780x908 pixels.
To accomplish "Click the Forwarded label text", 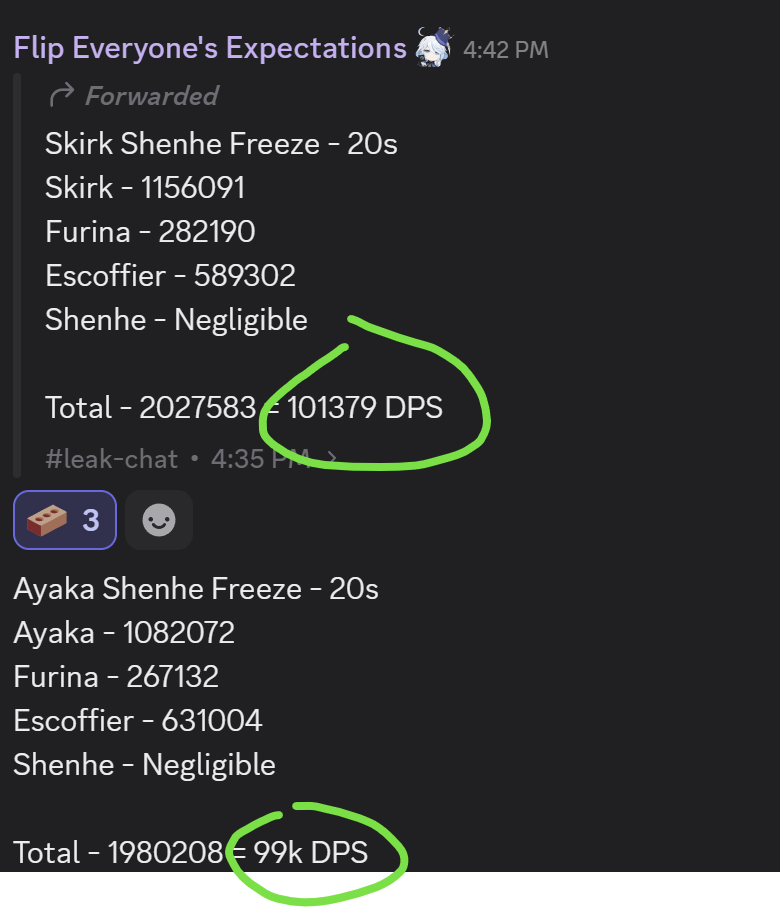I will [x=152, y=96].
